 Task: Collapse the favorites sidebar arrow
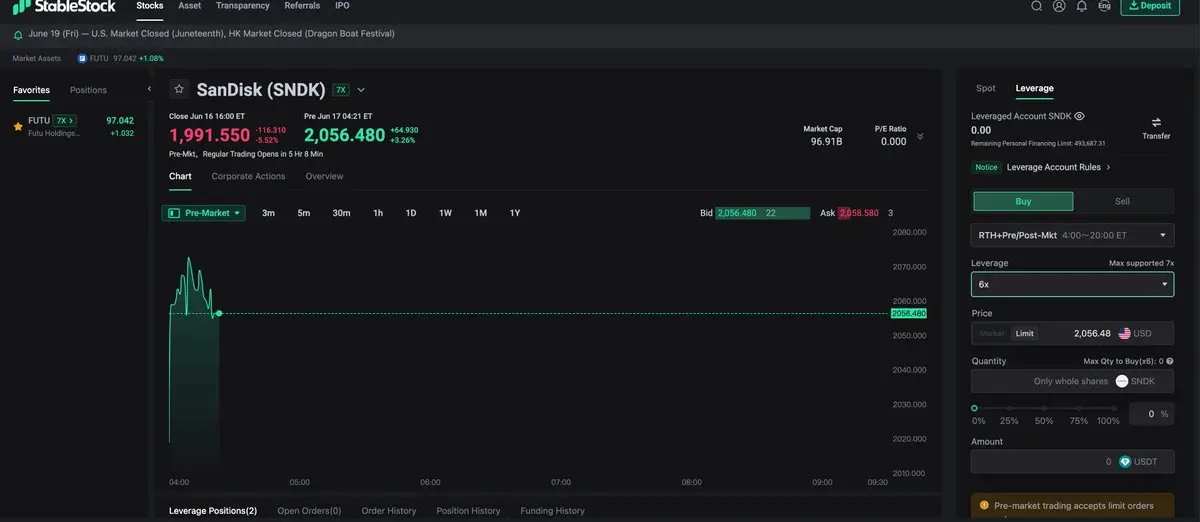click(x=149, y=89)
